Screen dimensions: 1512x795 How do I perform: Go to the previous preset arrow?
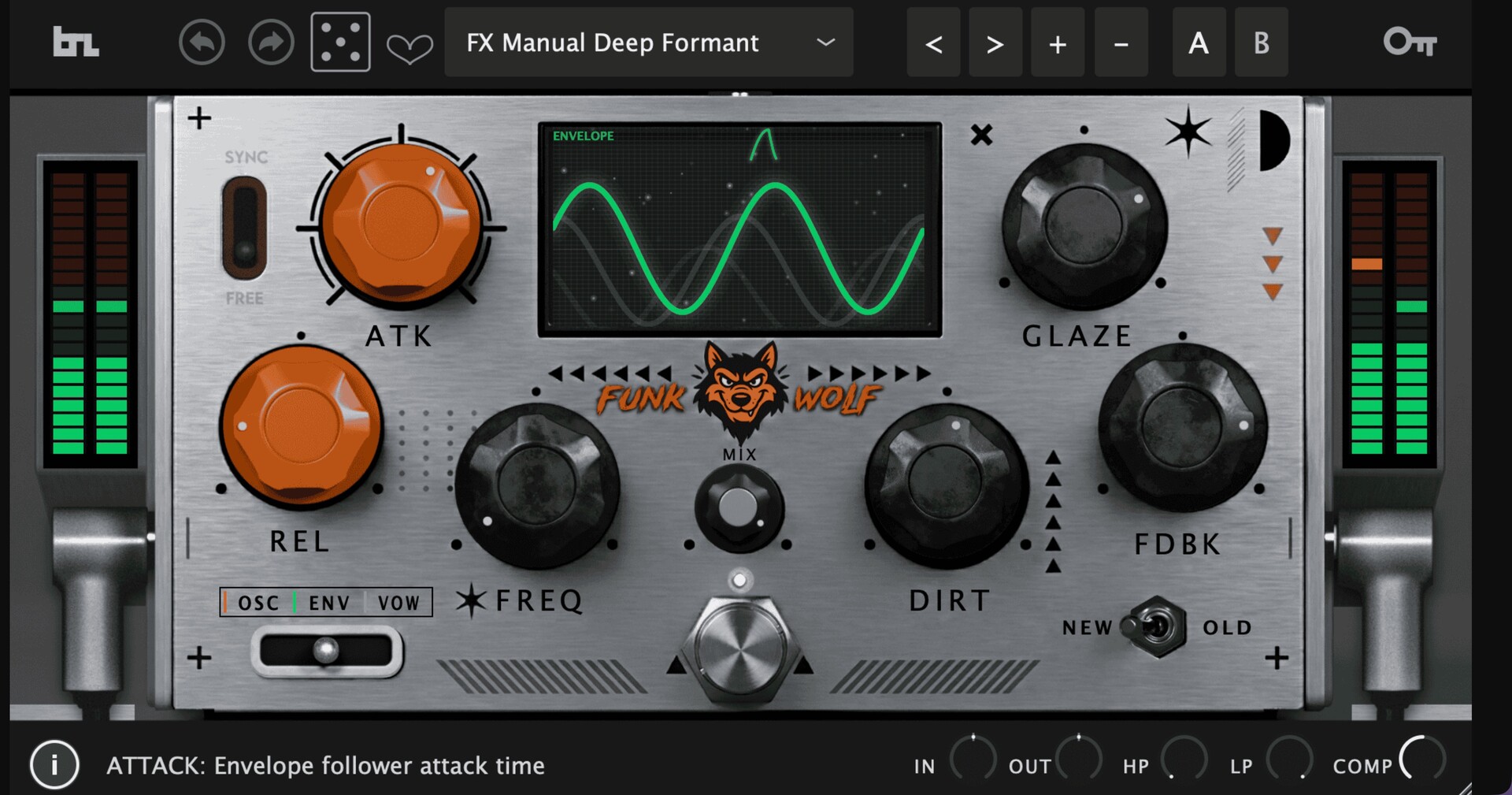(933, 43)
